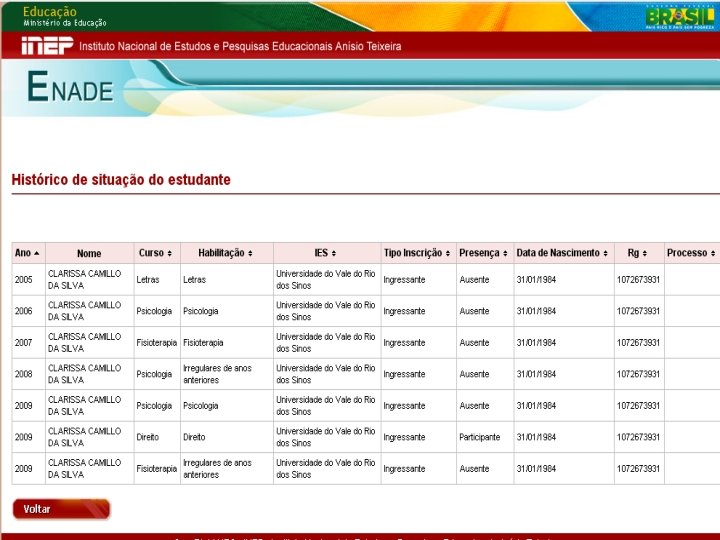The width and height of the screenshot is (720, 540).
Task: Click the INEP logo
Action: (47, 45)
